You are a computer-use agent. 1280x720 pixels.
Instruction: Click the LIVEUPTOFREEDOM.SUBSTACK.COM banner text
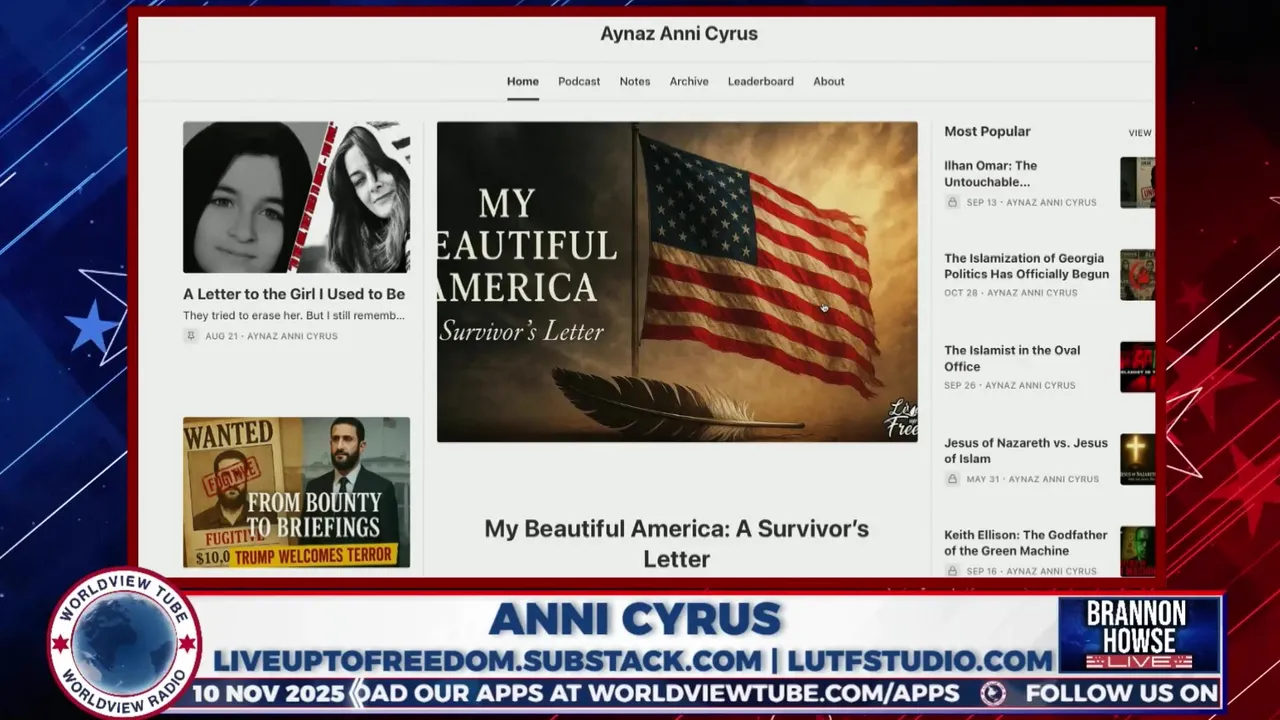[487, 660]
